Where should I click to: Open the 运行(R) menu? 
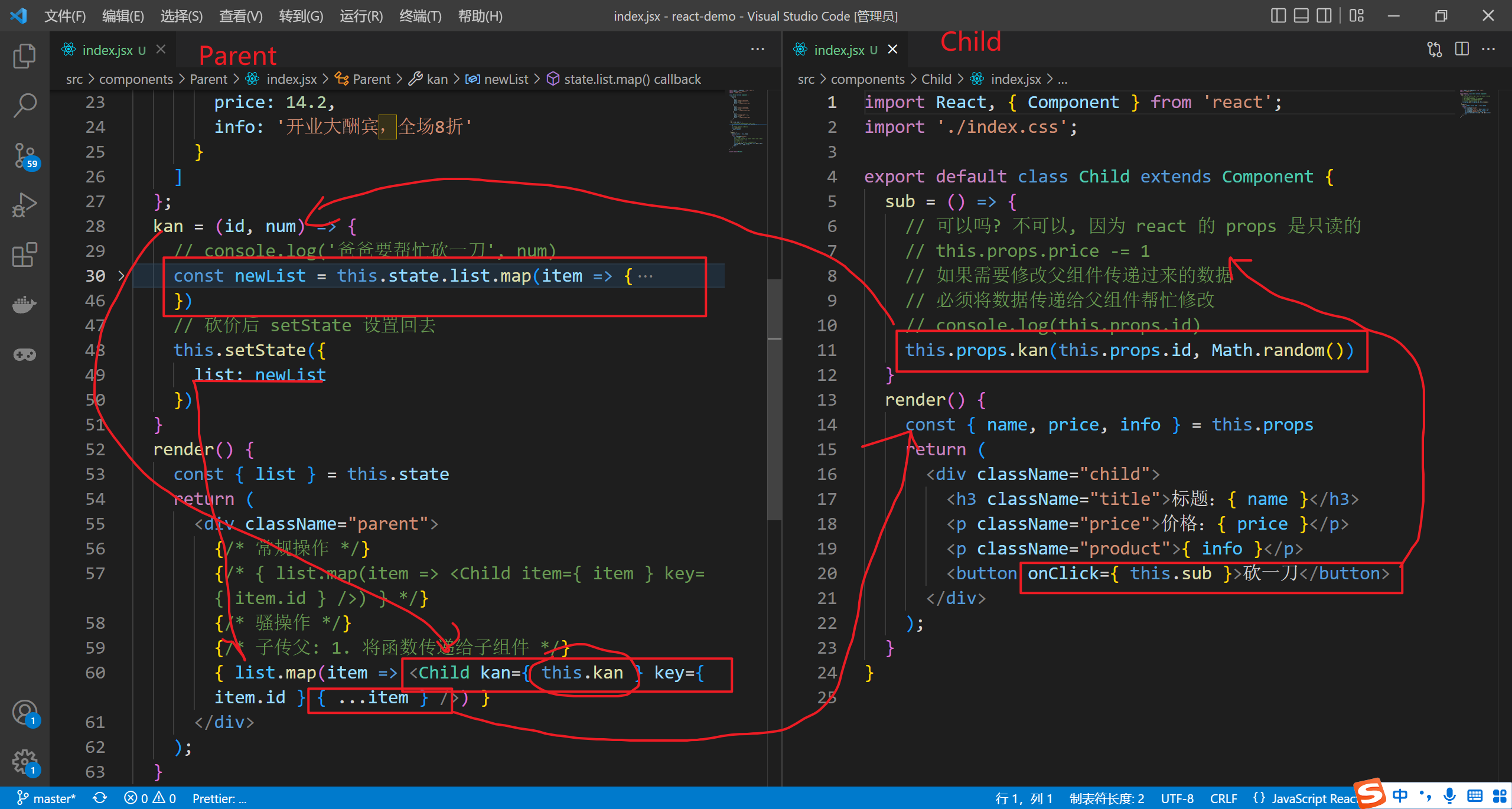[361, 16]
